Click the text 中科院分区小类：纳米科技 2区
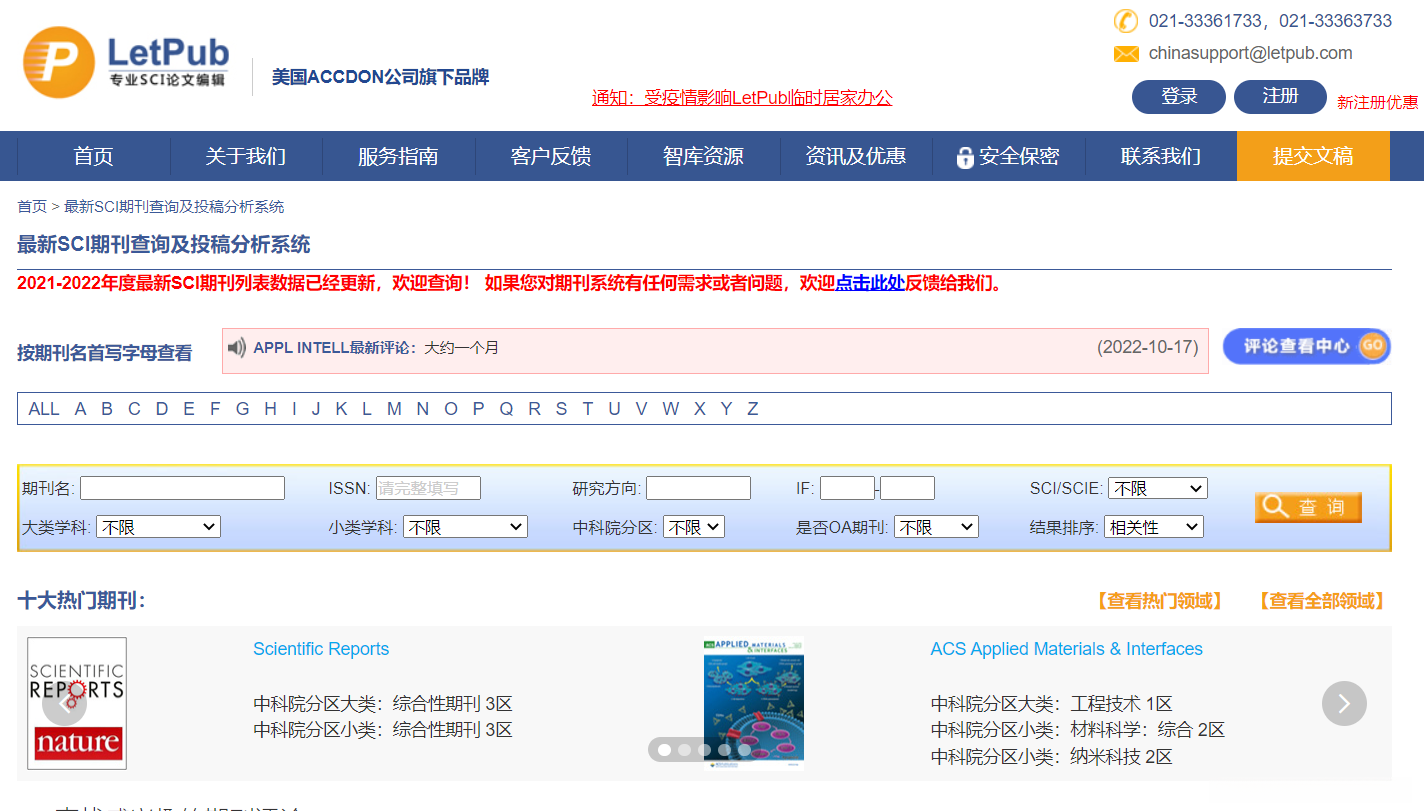Image resolution: width=1424 pixels, height=811 pixels. point(1051,757)
